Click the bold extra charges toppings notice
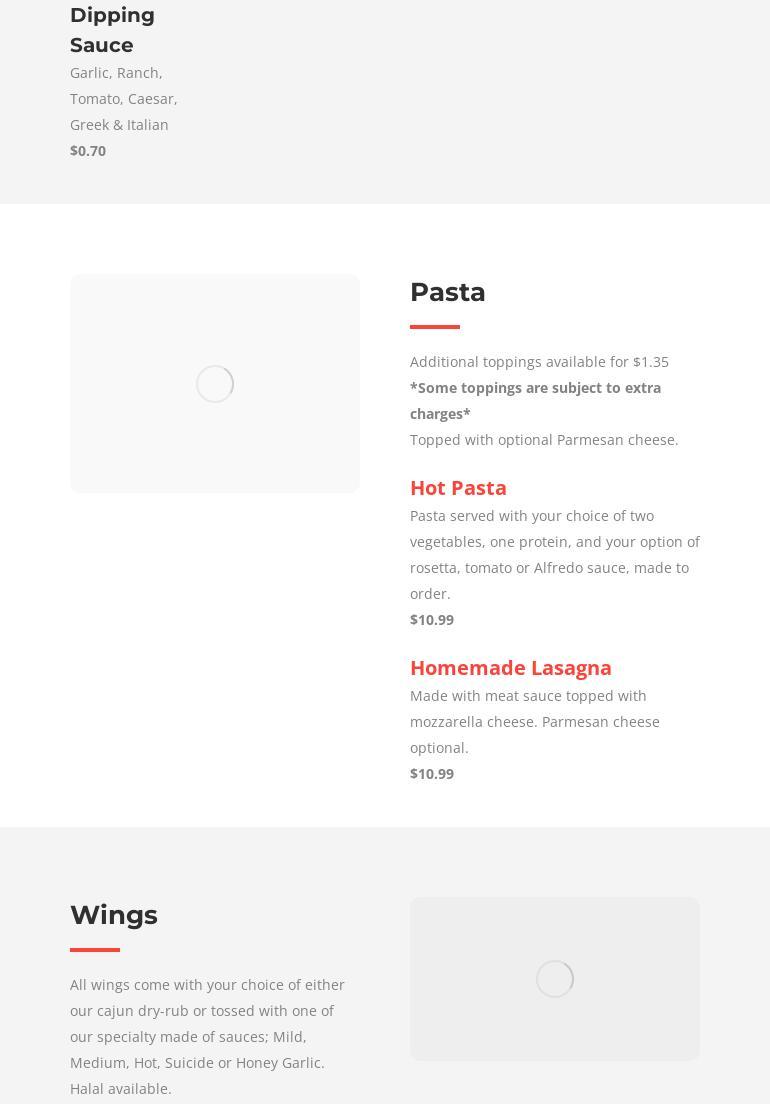This screenshot has height=1104, width=770. [x=536, y=401]
